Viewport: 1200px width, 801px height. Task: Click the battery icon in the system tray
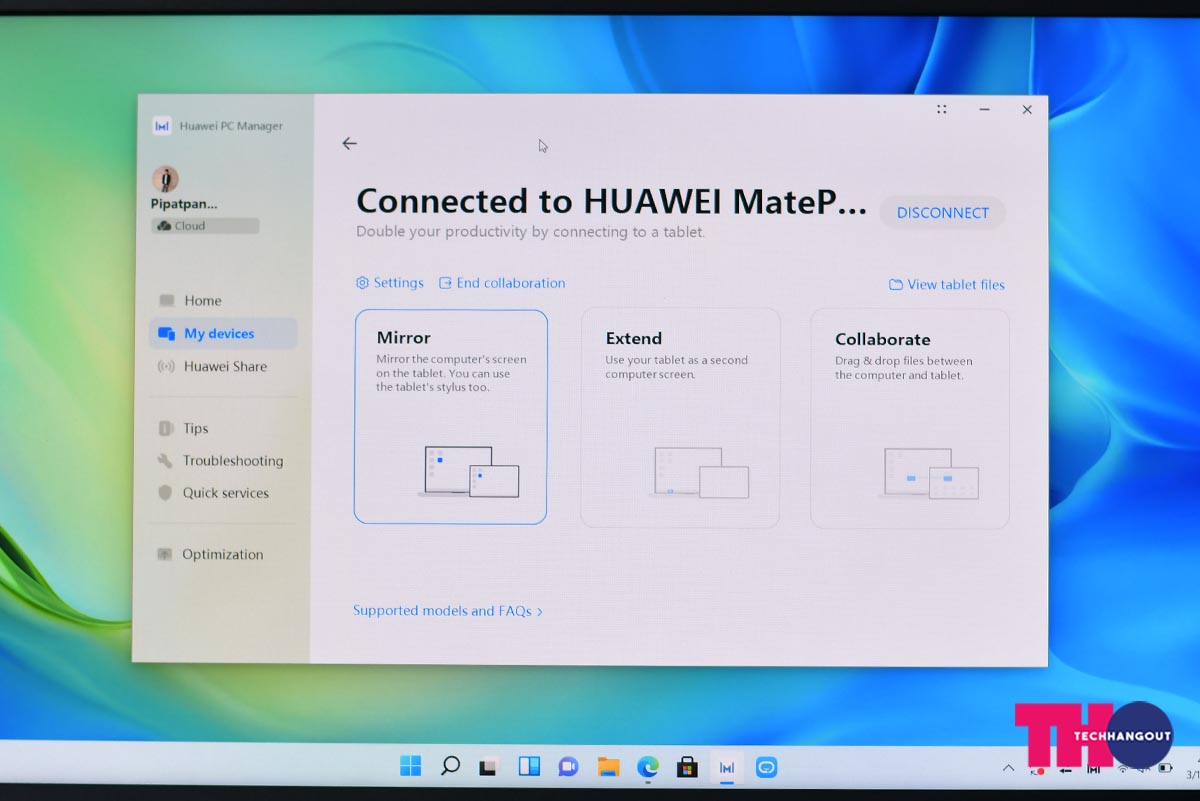pos(1166,768)
